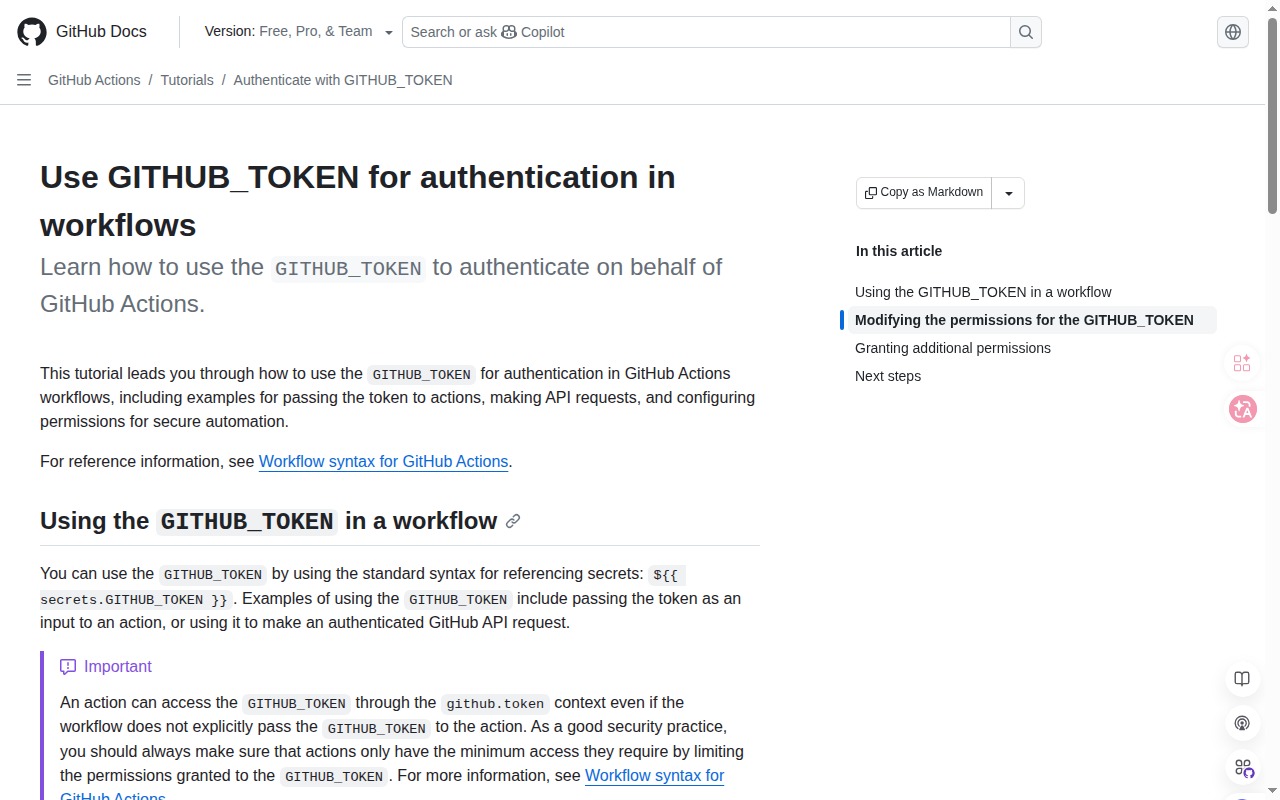
Task: Open Workflow syntax for GitHub Actions link
Action: tap(384, 462)
